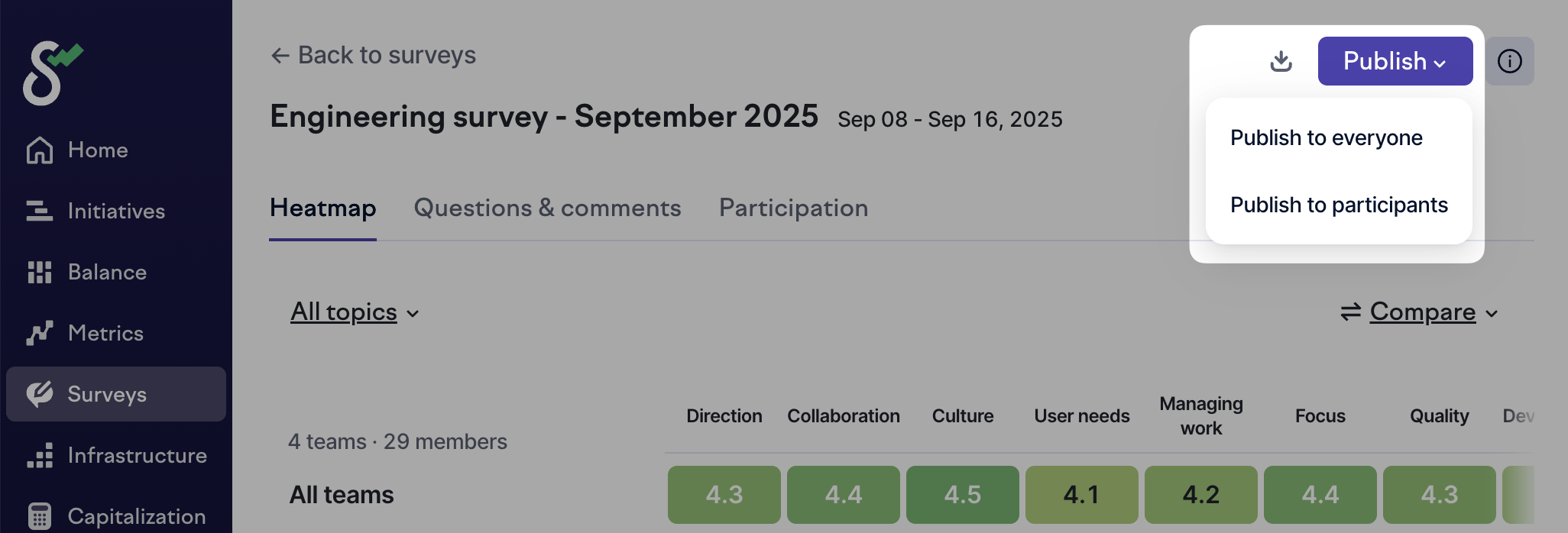Open Infrastructure in the sidebar
Image resolution: width=1568 pixels, height=533 pixels.
point(136,456)
